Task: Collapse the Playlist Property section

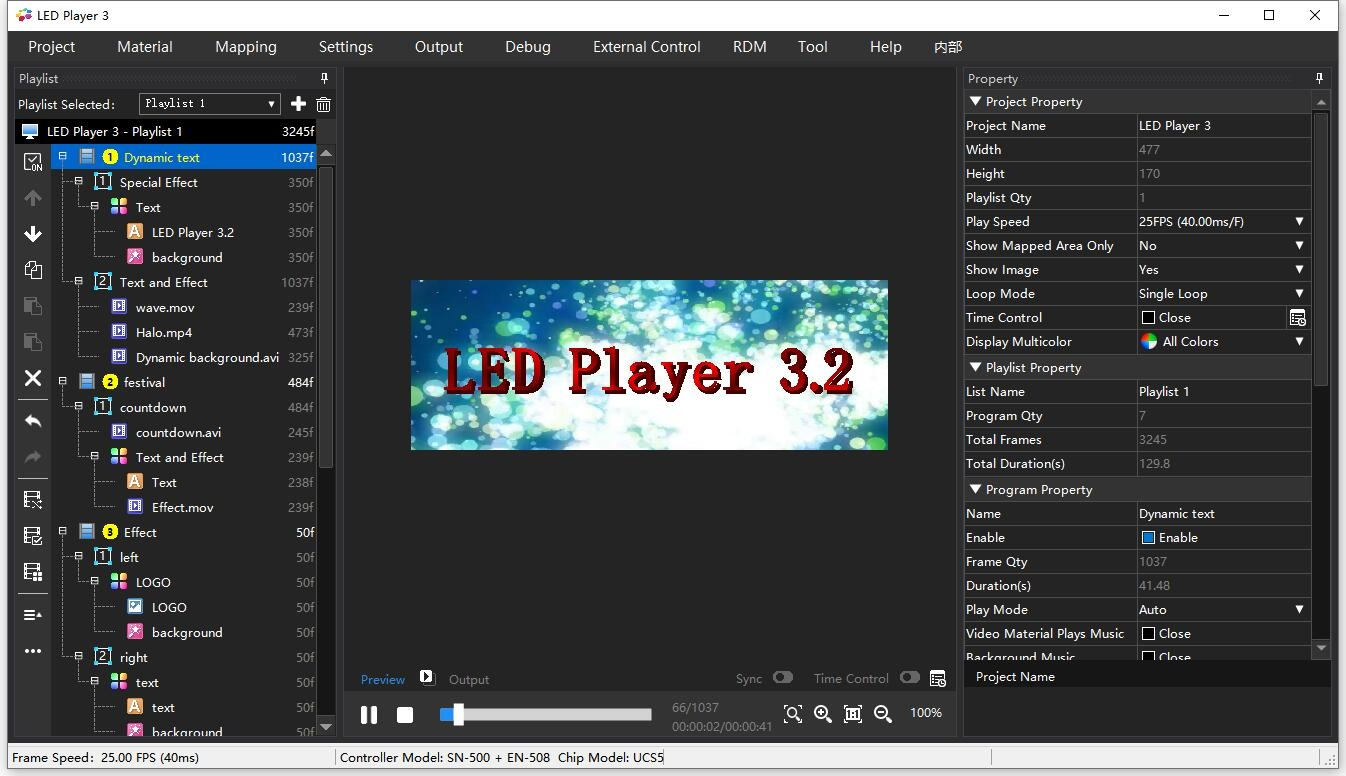Action: [975, 368]
